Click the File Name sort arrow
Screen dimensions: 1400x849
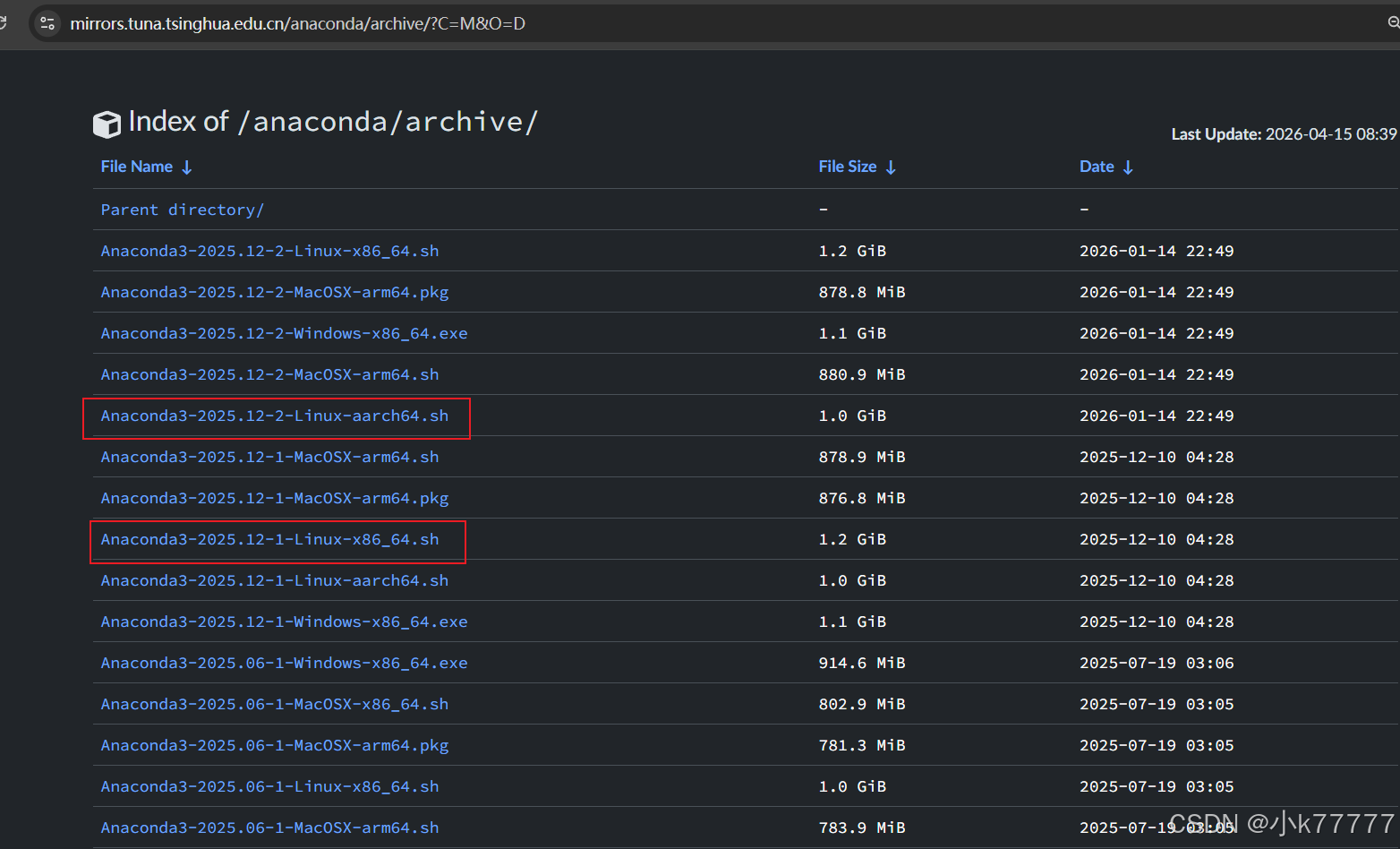187,167
